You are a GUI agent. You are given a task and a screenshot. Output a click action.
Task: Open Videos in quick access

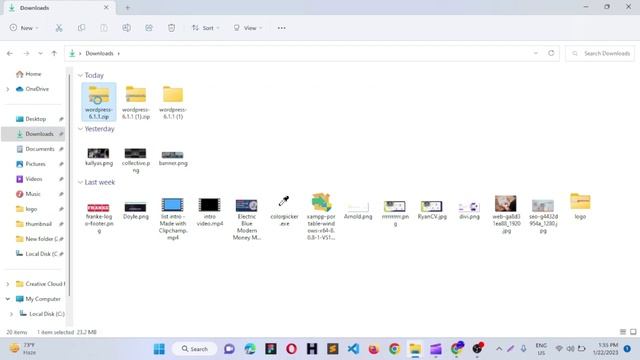click(x=35, y=179)
